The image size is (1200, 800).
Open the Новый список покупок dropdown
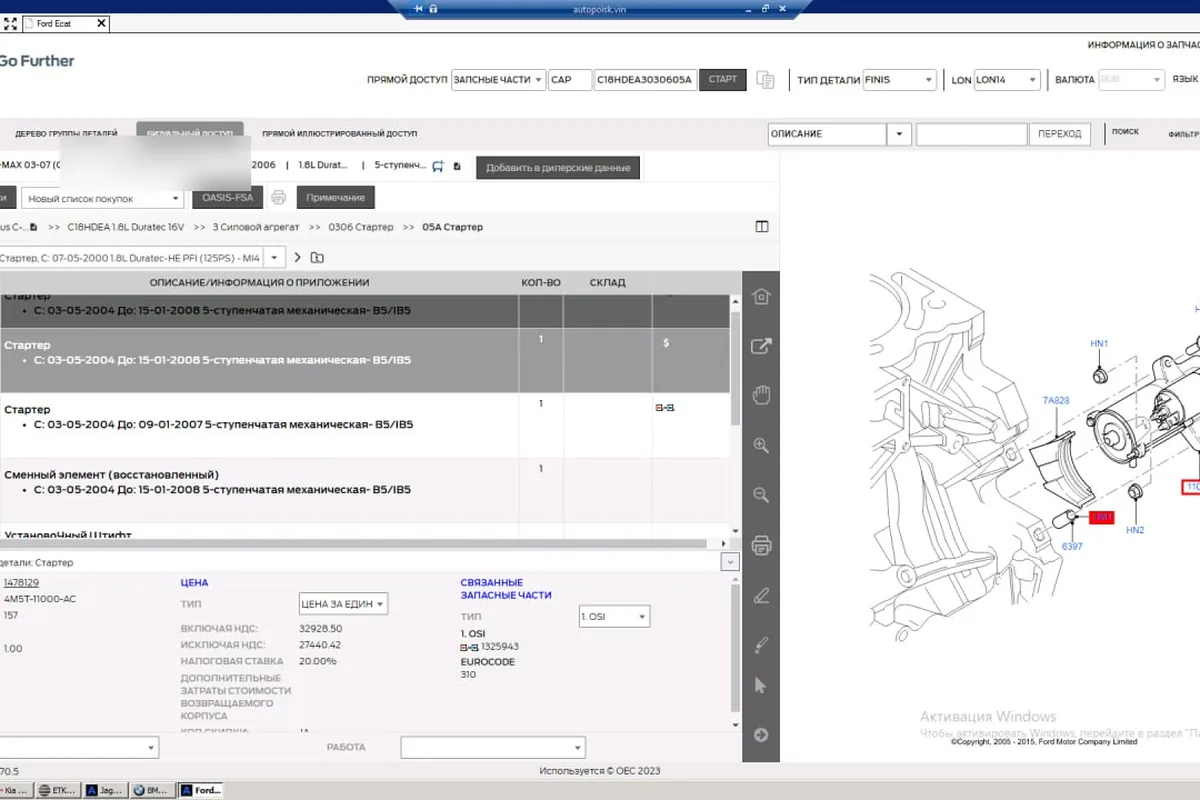[103, 198]
